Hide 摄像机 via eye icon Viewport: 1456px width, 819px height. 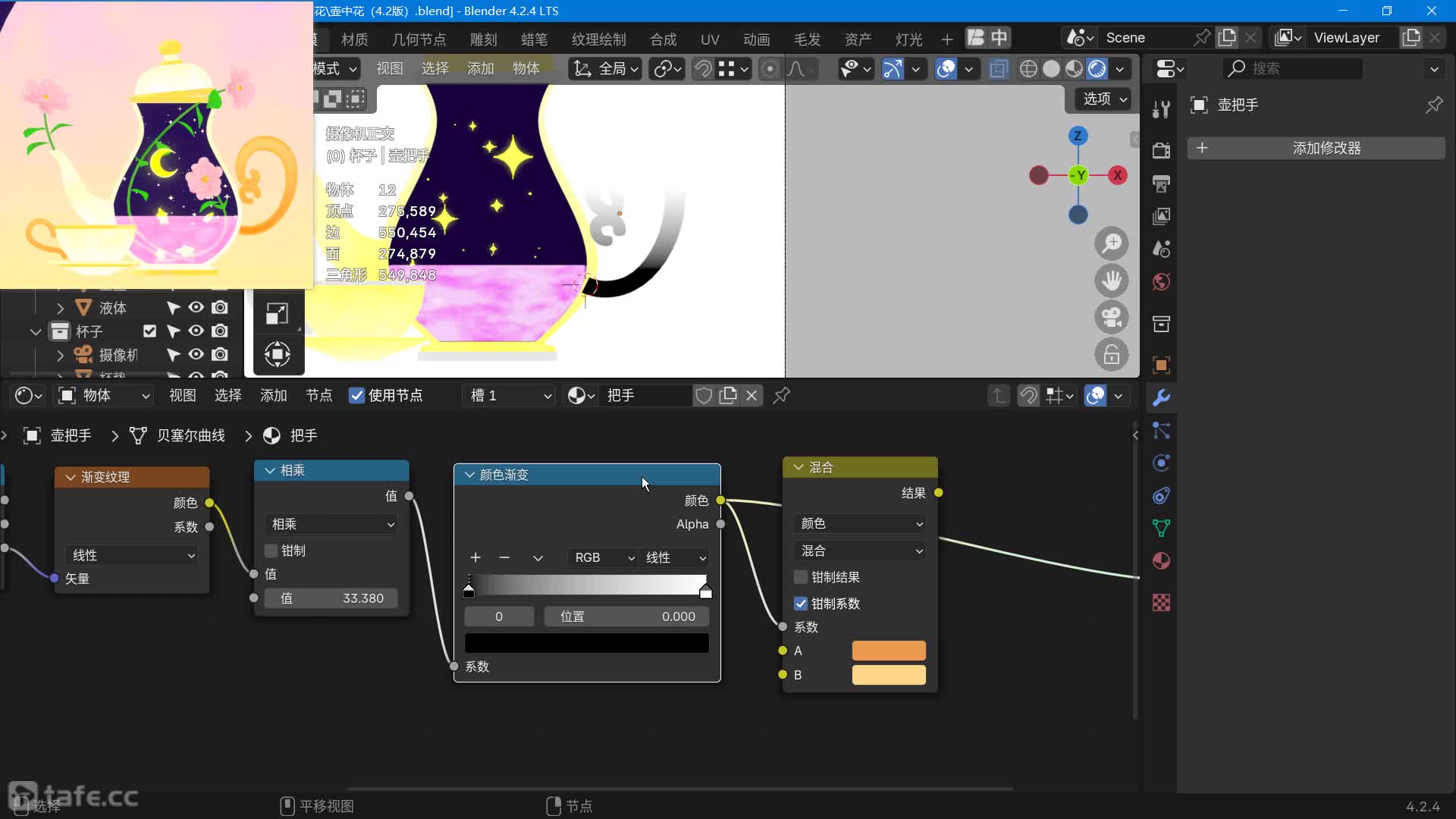(196, 354)
